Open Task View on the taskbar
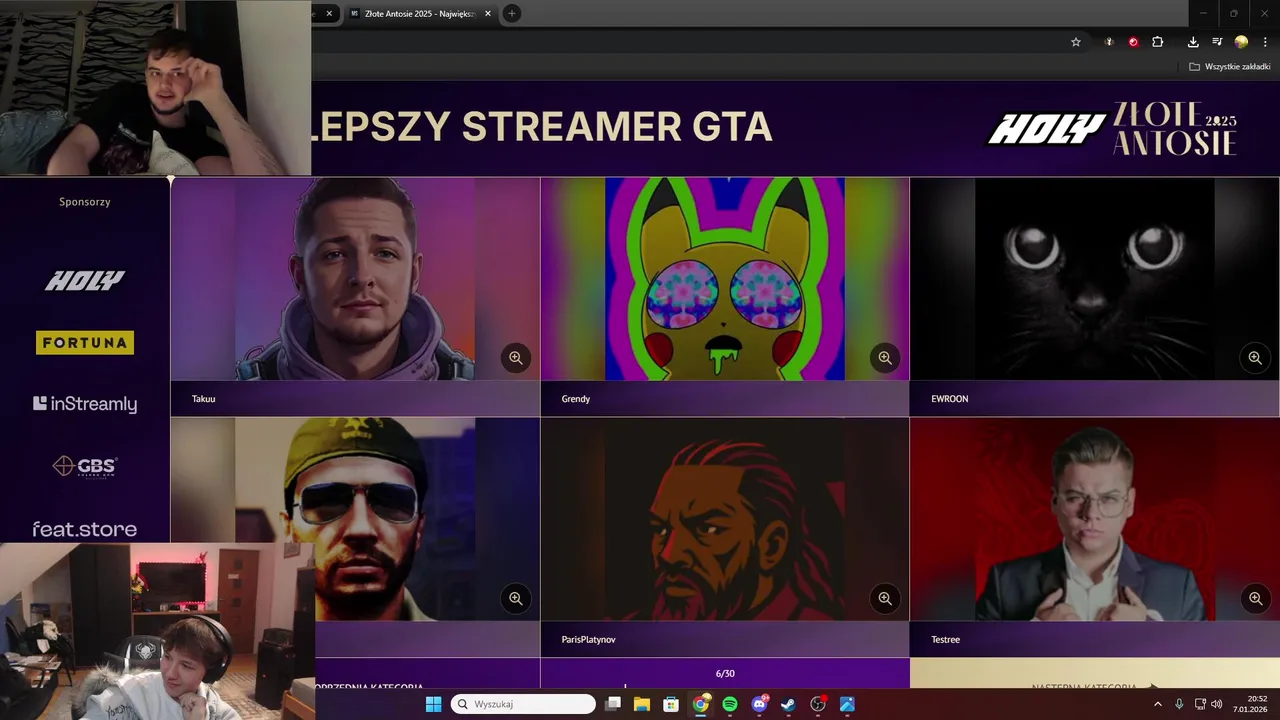Screen dimensions: 1280x720 tap(613, 704)
